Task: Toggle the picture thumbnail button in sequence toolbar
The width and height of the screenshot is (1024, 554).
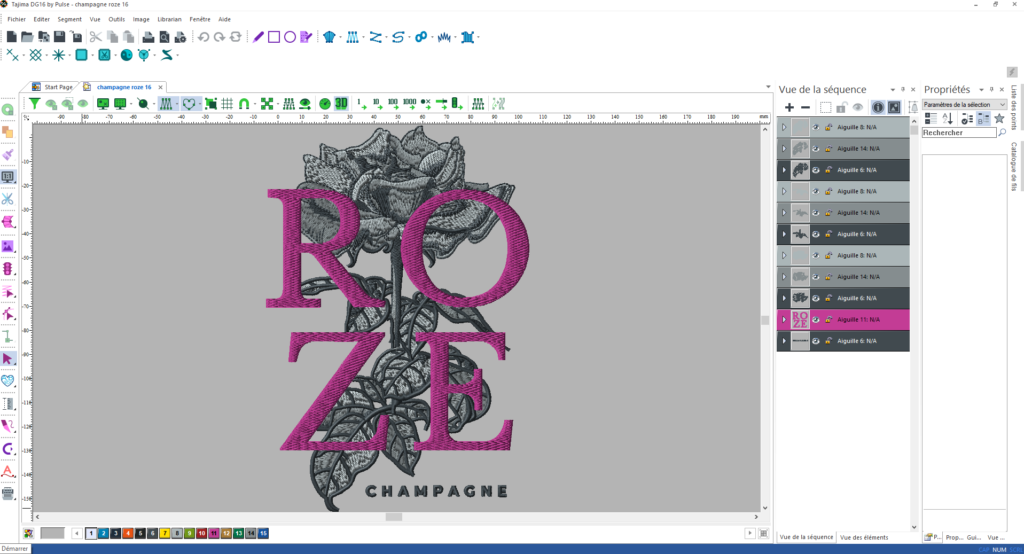Action: tap(894, 107)
